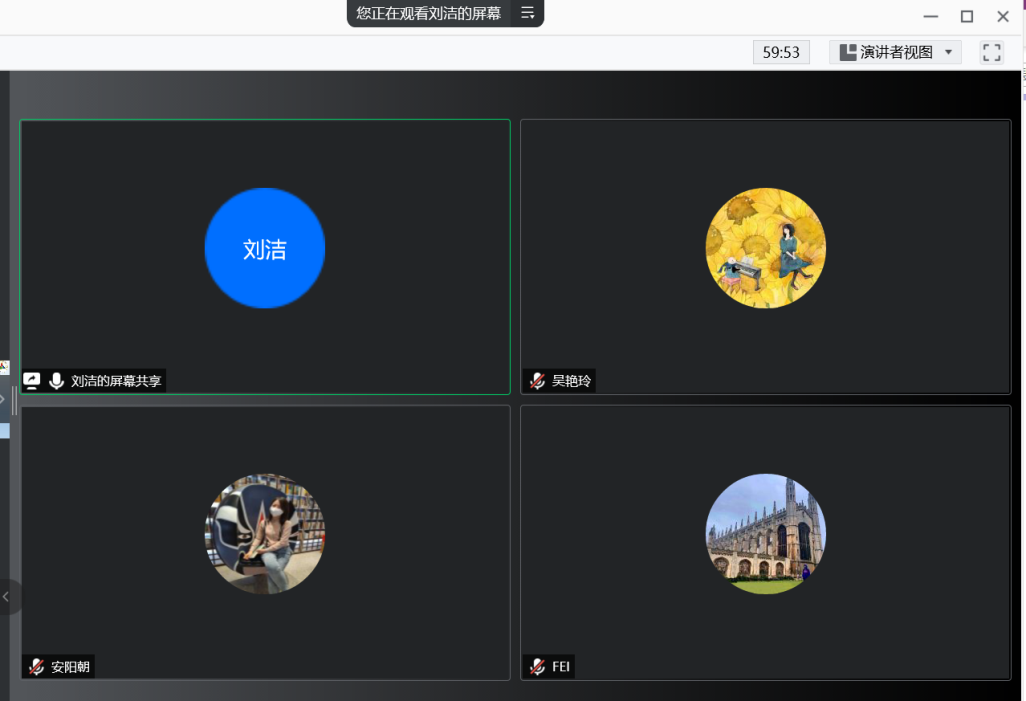Screen dimensions: 1026x701
Task: Open the menu icon beside the screen-viewing banner
Action: click(x=528, y=13)
